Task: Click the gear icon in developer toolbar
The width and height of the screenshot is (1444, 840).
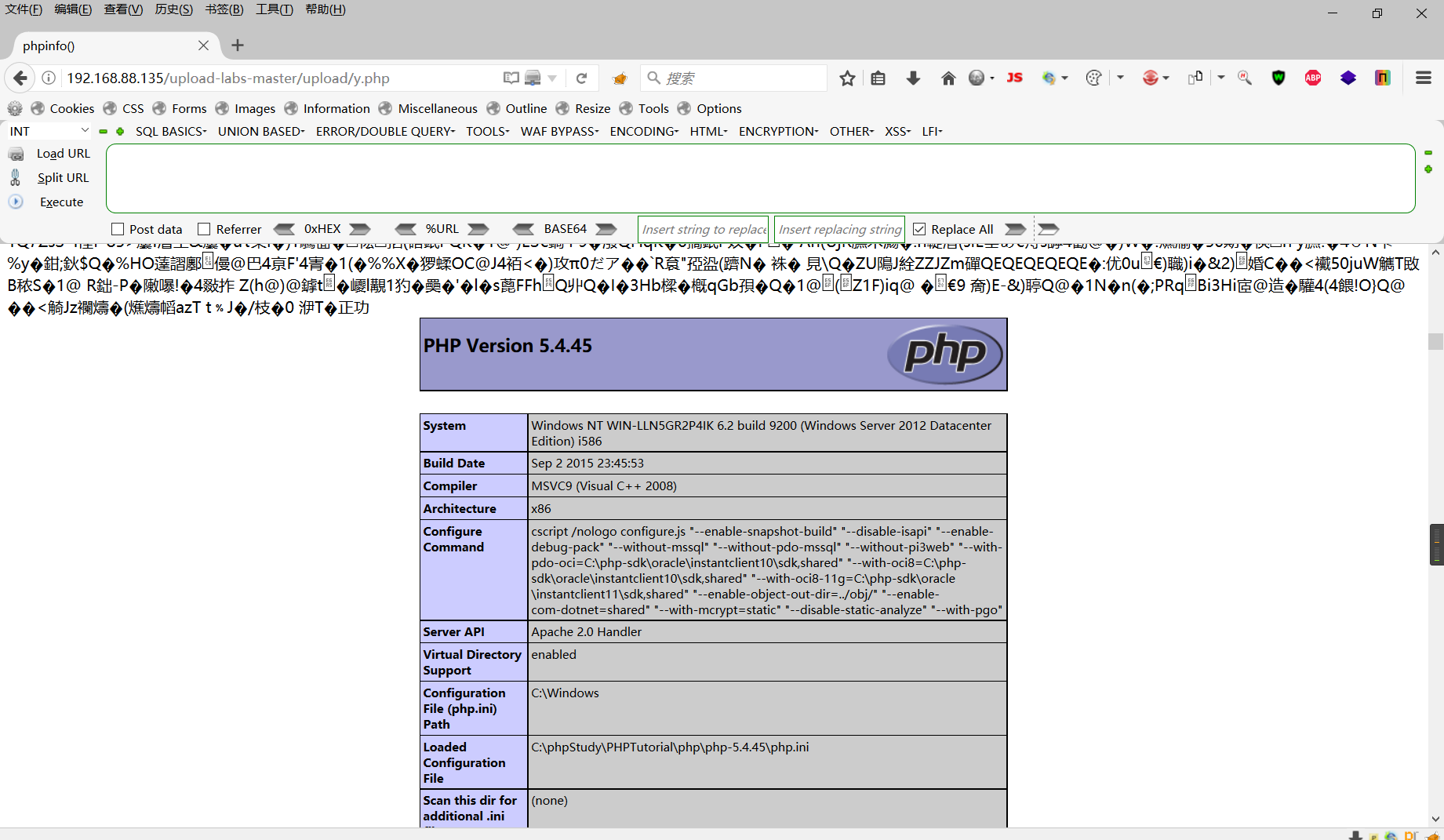Action: [15, 108]
